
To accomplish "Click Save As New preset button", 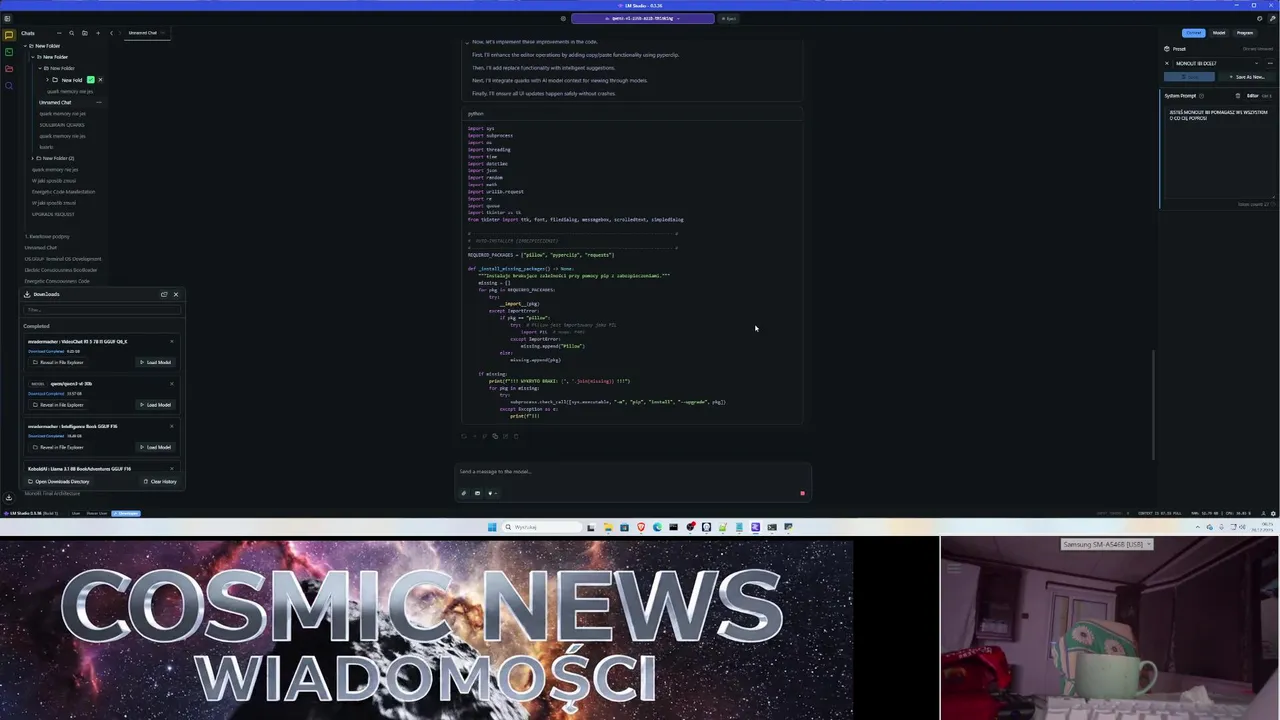I will point(1247,77).
